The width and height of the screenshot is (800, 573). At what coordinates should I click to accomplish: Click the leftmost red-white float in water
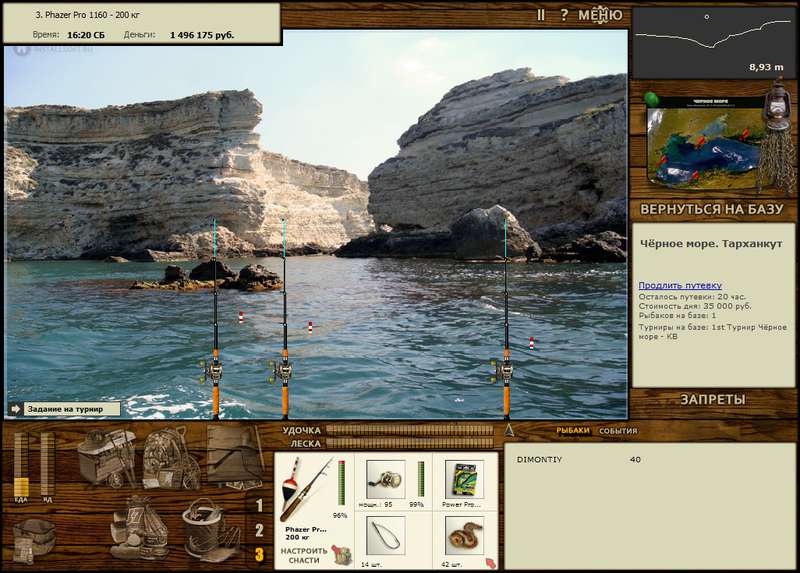[241, 318]
